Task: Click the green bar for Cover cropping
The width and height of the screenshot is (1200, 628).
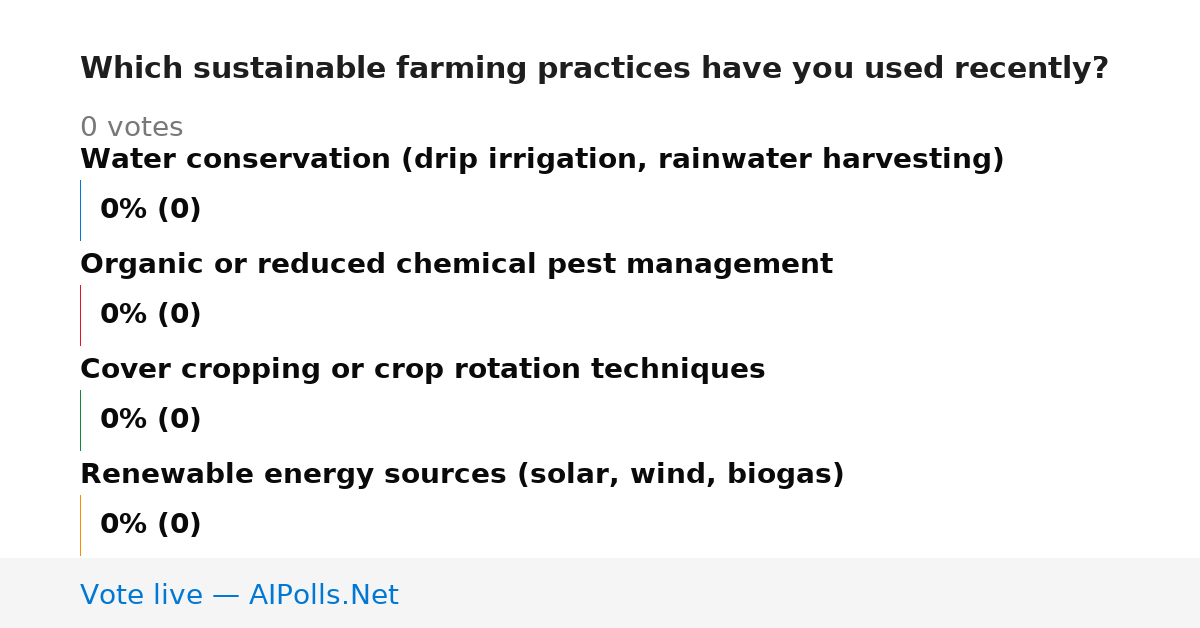Action: (80, 420)
